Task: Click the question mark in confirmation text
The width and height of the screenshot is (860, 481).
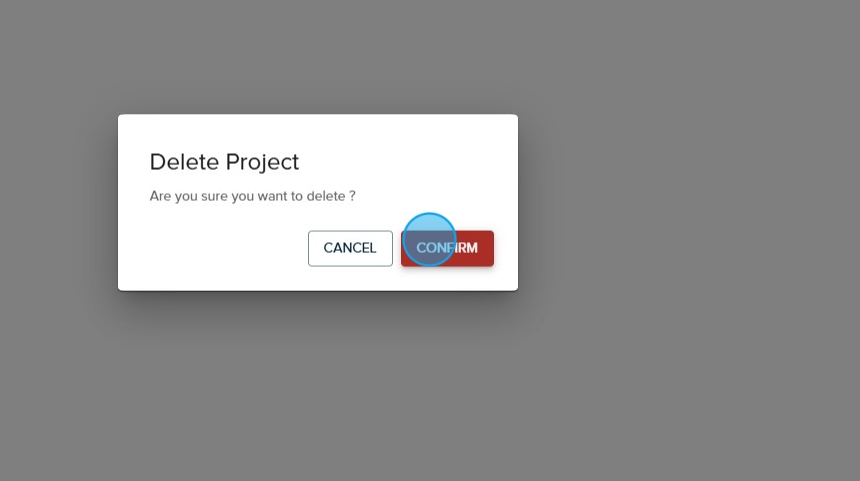Action: pyautogui.click(x=352, y=196)
